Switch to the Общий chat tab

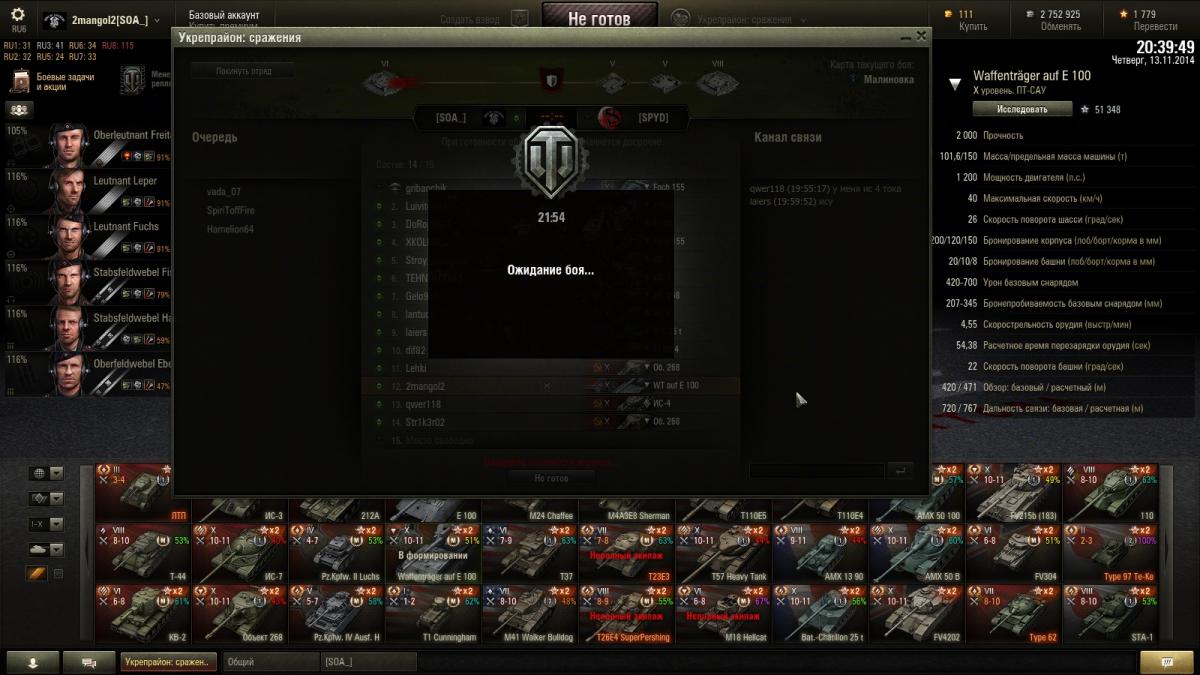(x=269, y=662)
